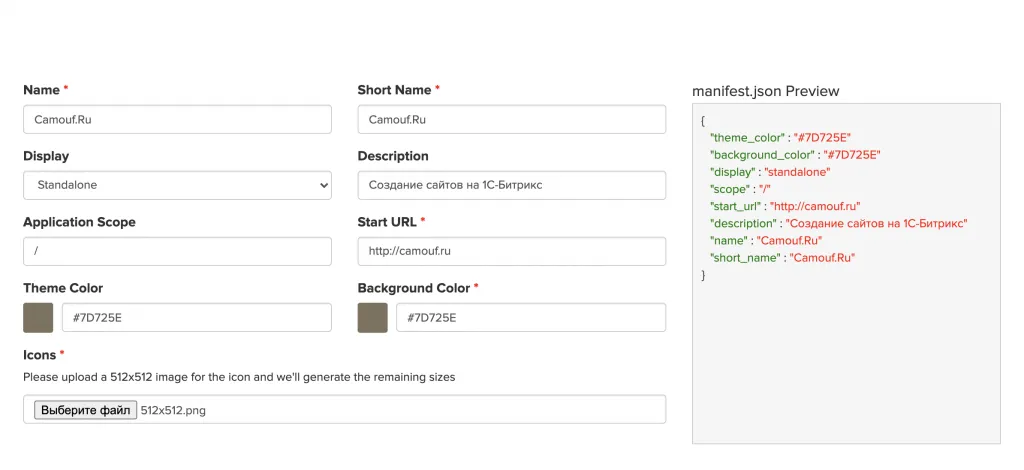This screenshot has height=470, width=1024.
Task: Click the manifest.json Preview heading
Action: (765, 91)
